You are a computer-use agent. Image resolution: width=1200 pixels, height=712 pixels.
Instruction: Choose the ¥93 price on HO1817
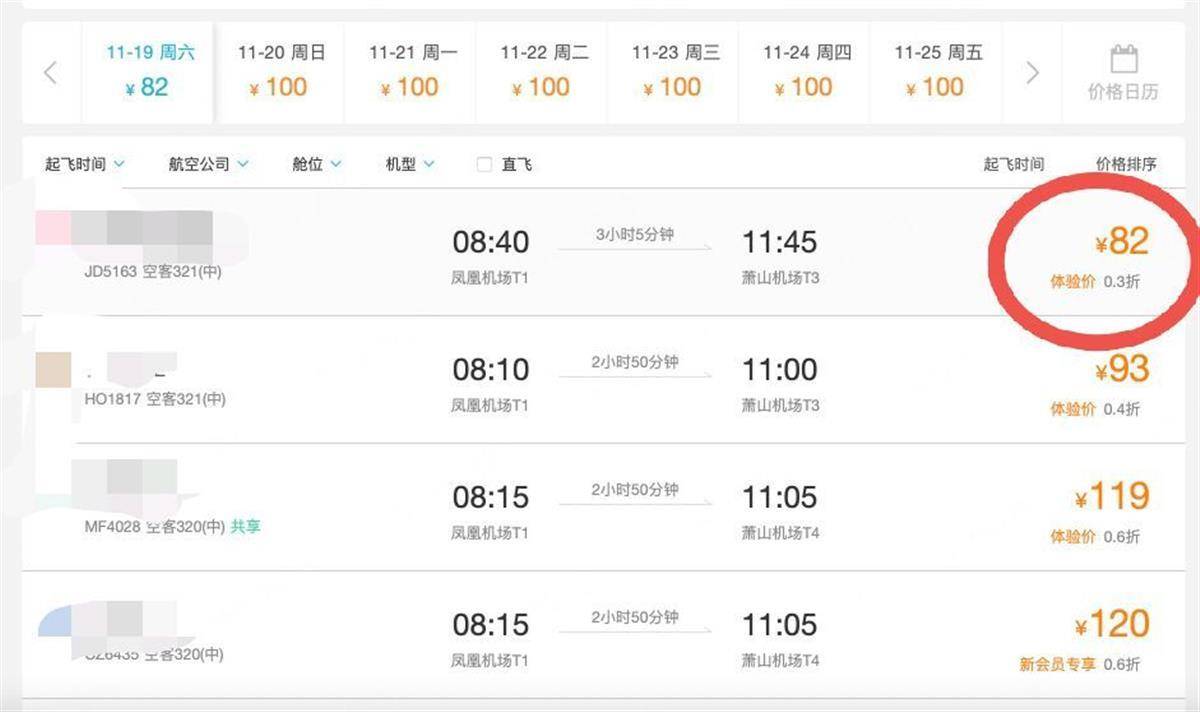coord(1122,370)
